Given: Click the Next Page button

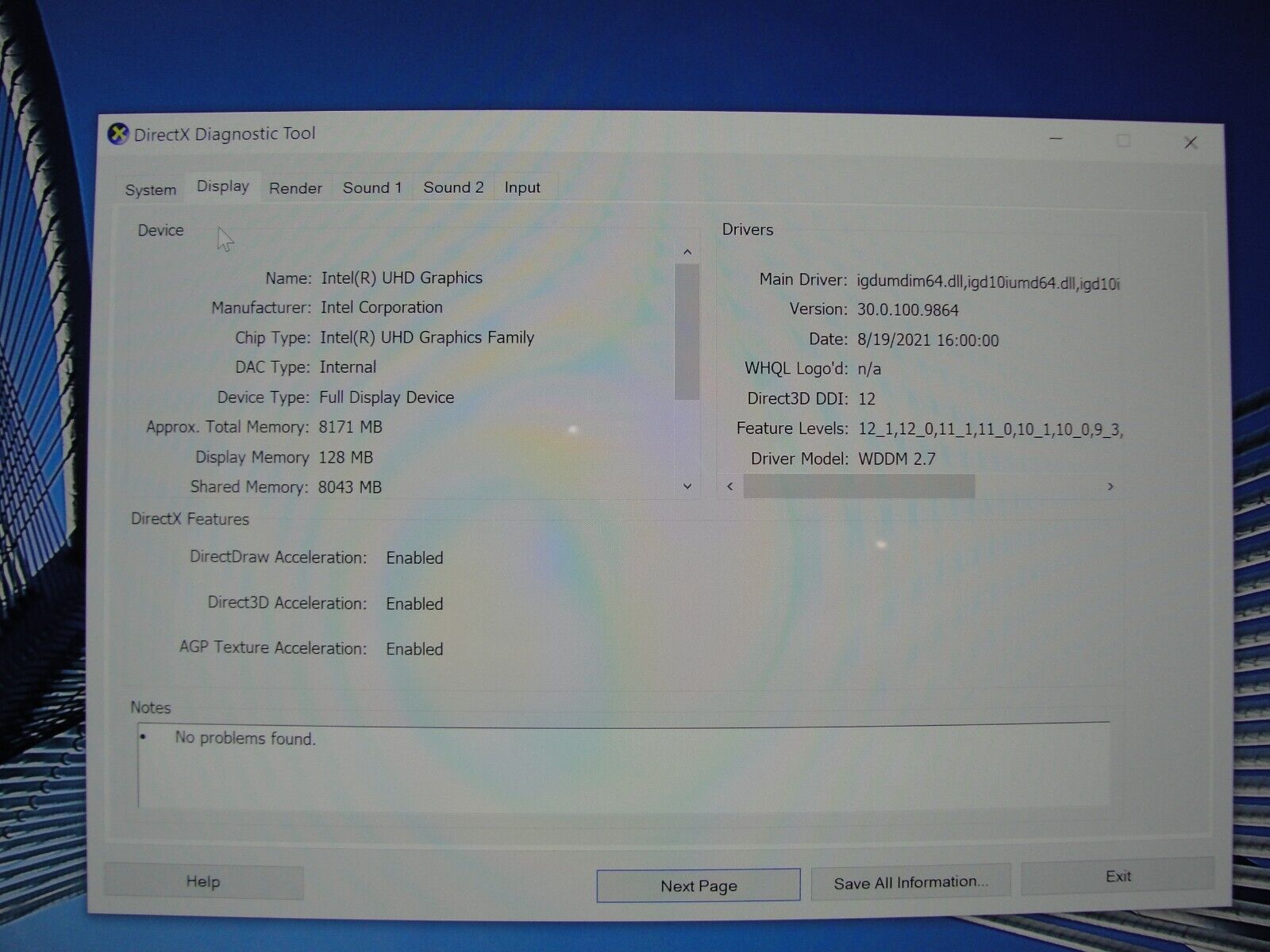Looking at the screenshot, I should pyautogui.click(x=698, y=885).
